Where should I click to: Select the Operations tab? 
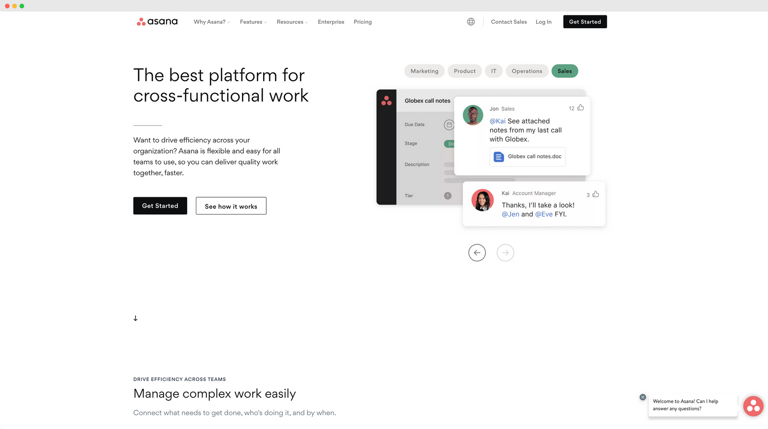coord(527,71)
